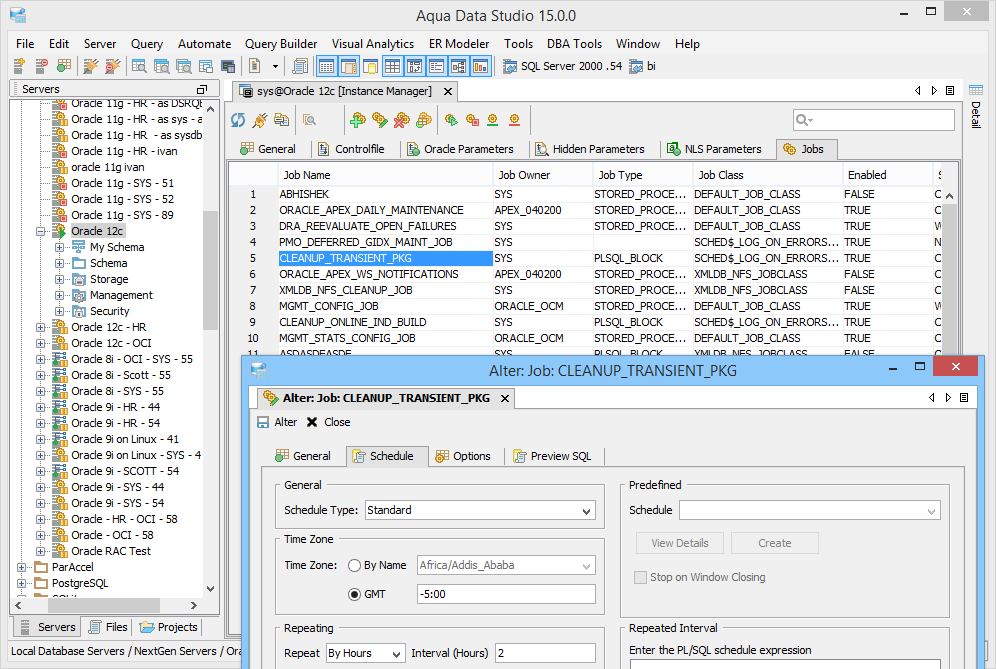Switch to the Files tab at panel bottom

tap(108, 627)
